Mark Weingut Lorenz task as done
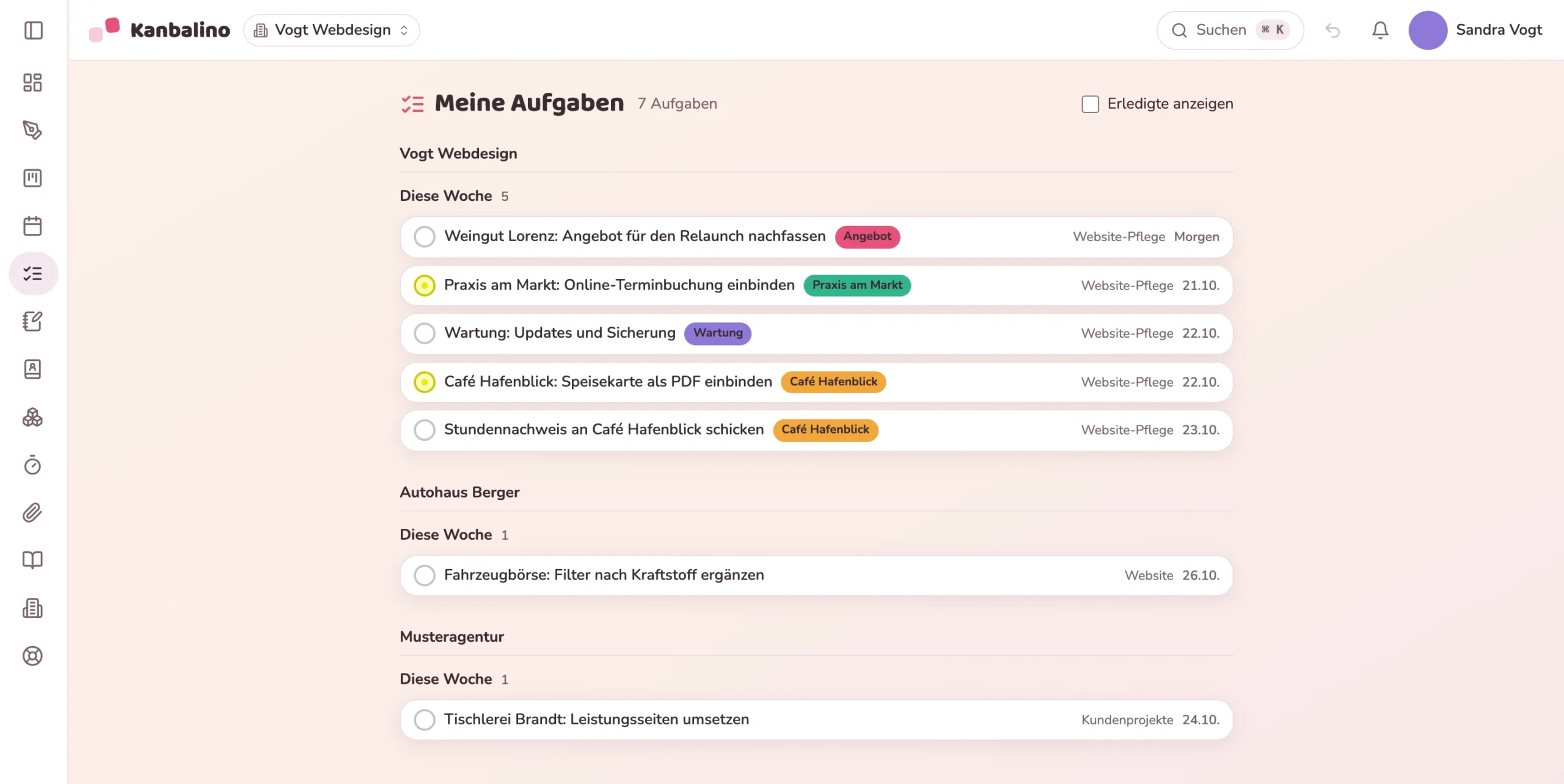This screenshot has width=1564, height=784. 425,237
